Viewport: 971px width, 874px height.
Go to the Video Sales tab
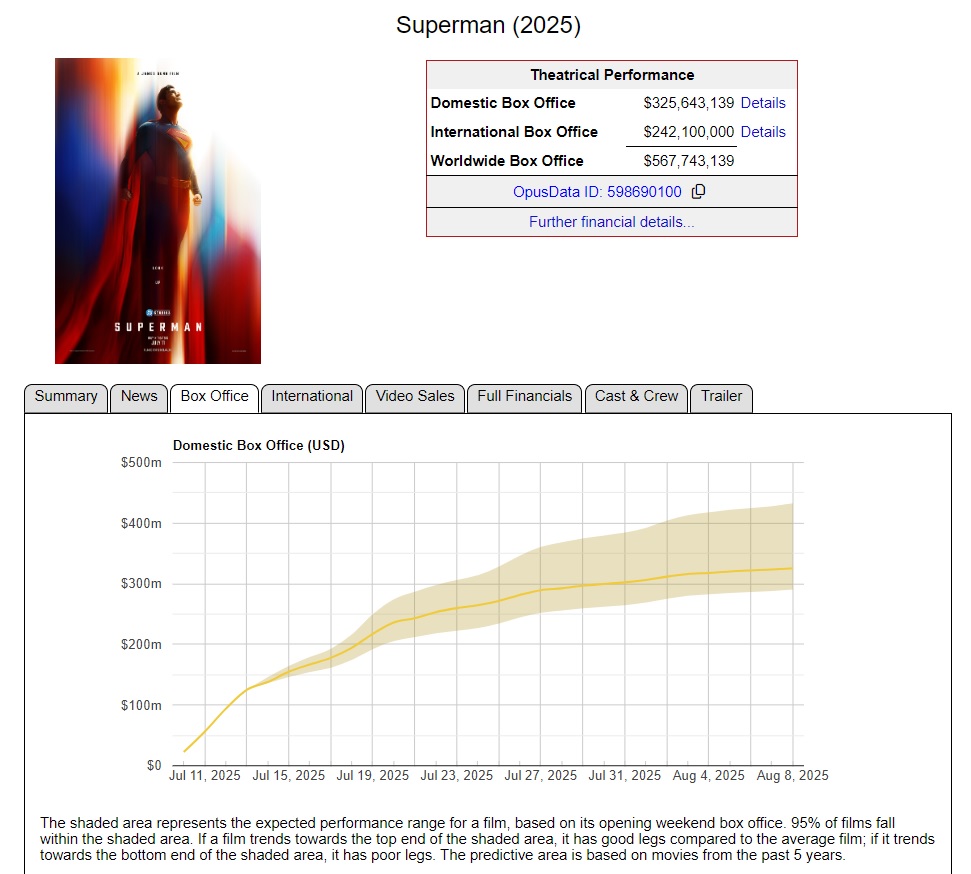click(415, 396)
